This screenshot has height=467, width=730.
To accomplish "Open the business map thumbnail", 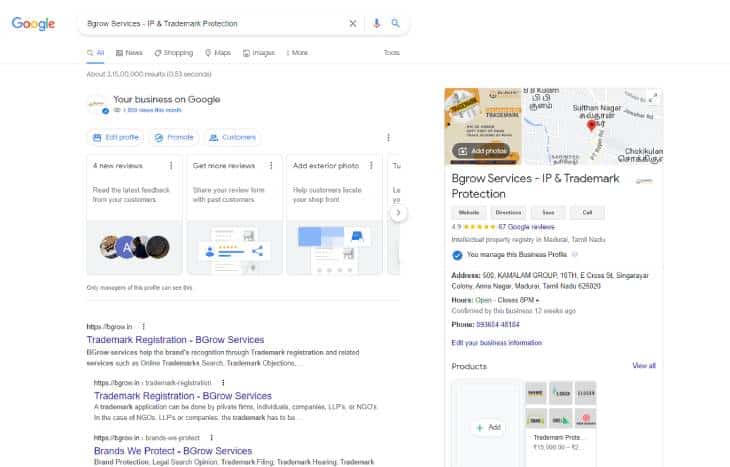I will click(593, 126).
